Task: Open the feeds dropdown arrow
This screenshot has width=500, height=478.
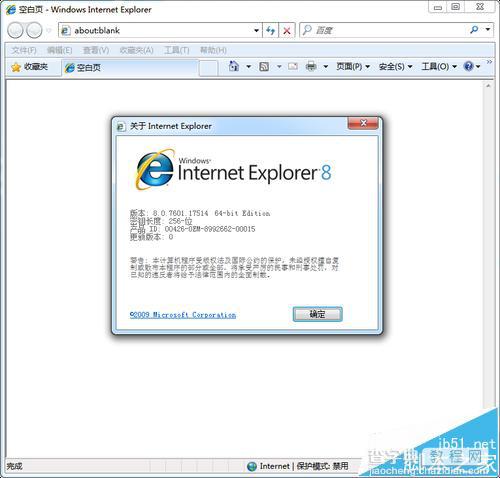Action: tap(279, 67)
